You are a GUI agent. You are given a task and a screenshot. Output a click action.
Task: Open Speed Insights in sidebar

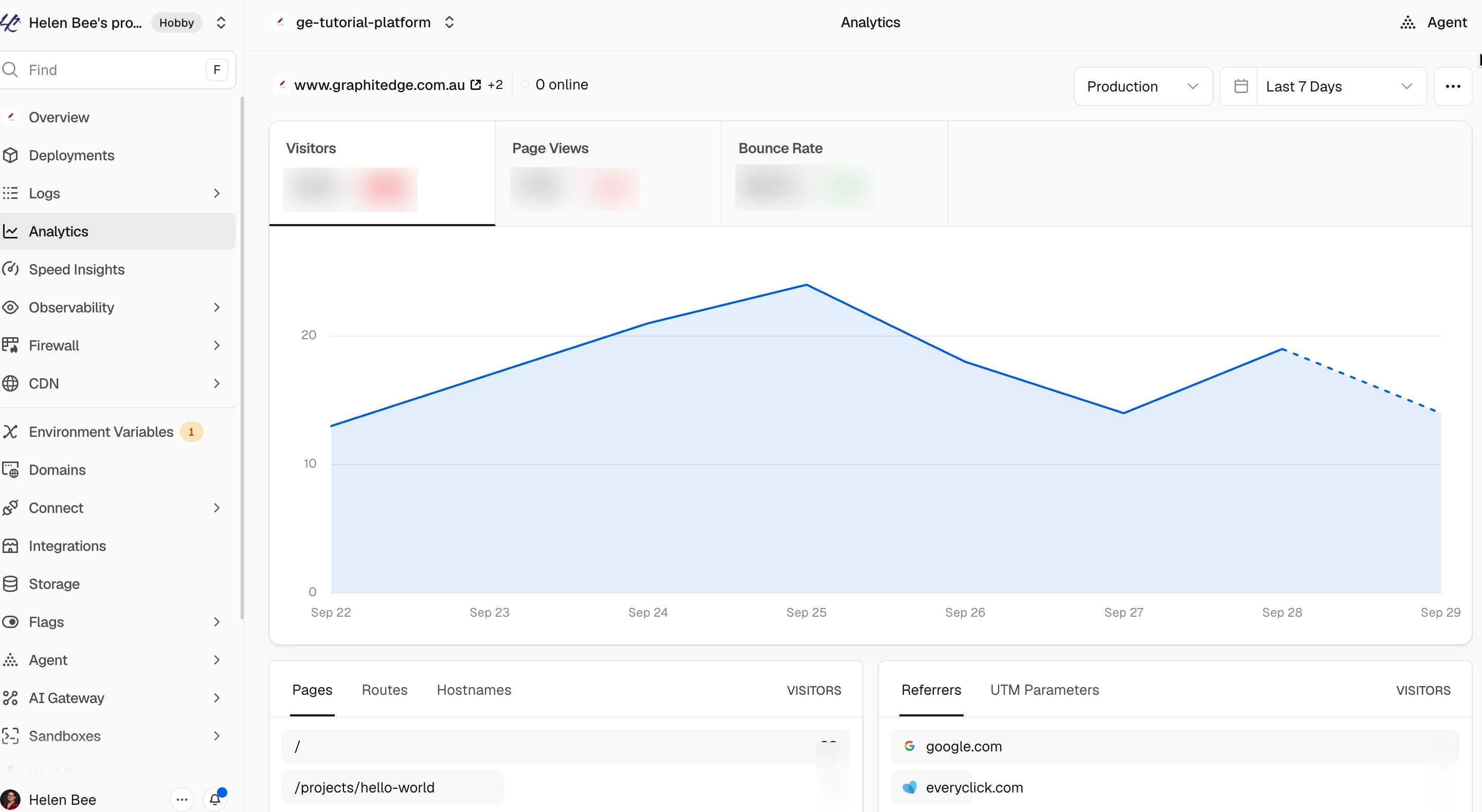pos(117,269)
